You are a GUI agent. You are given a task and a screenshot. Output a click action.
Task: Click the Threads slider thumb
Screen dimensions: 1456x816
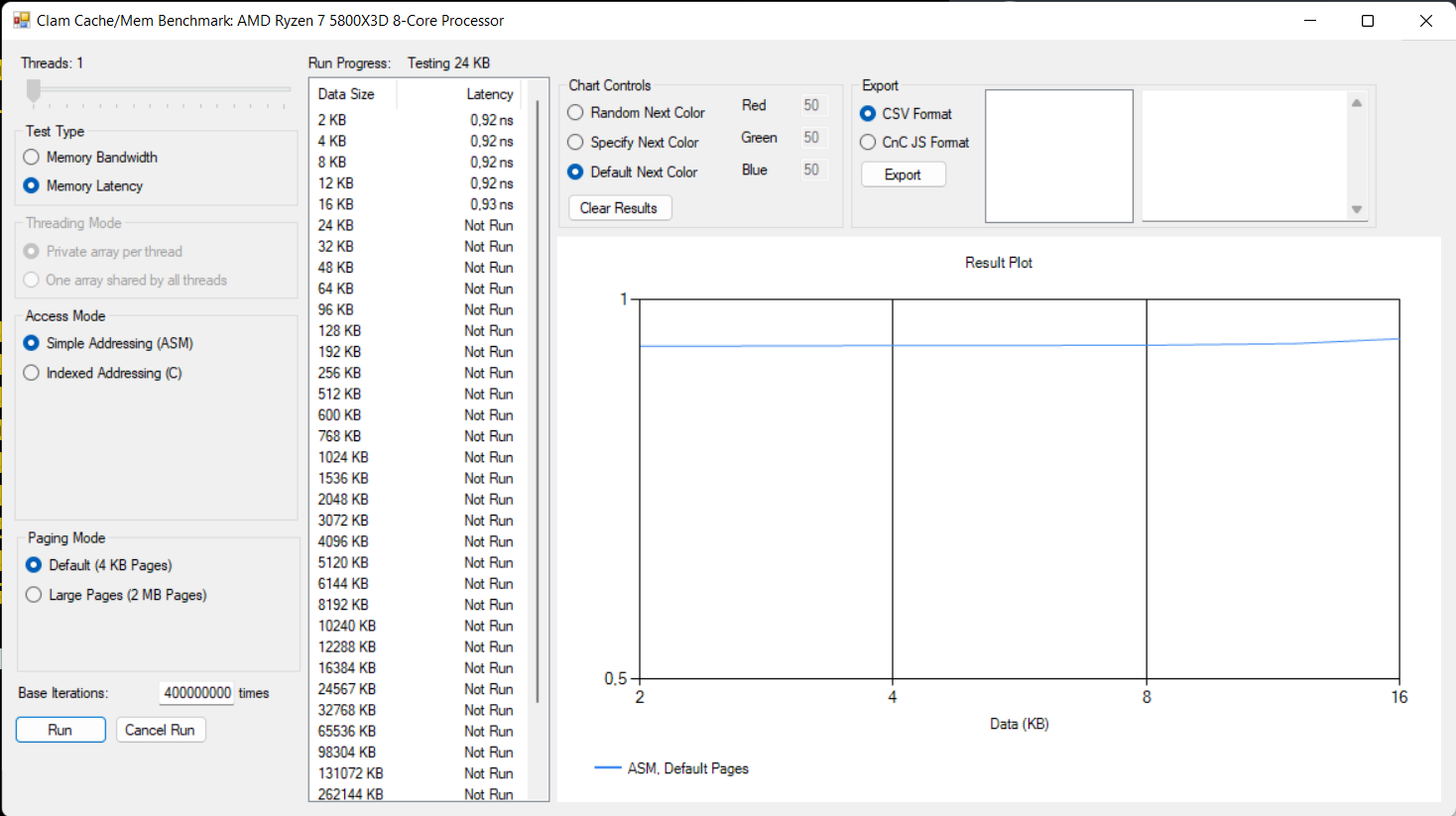coord(34,91)
